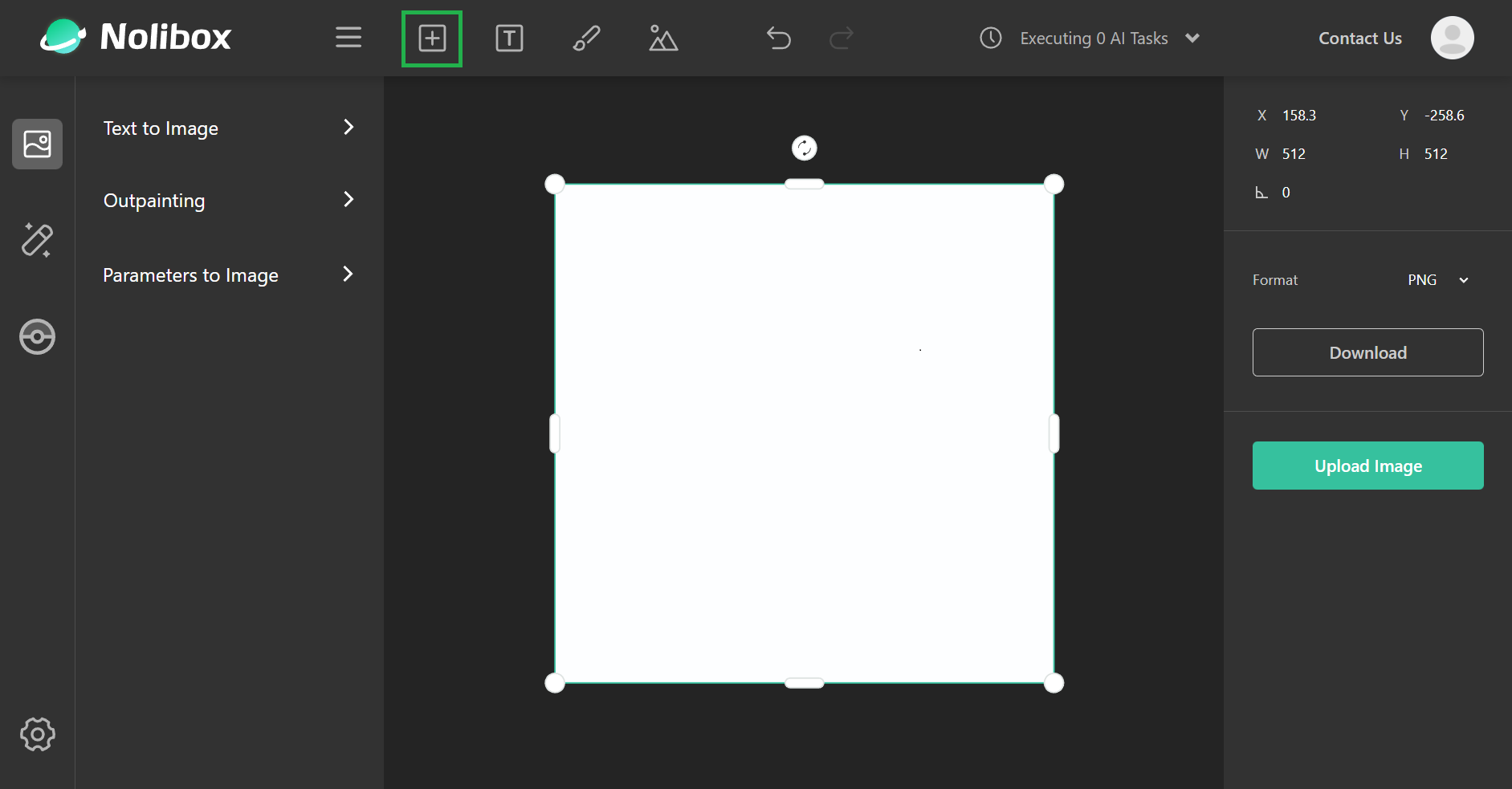Select the white canvas image
The image size is (1512, 789).
click(804, 433)
